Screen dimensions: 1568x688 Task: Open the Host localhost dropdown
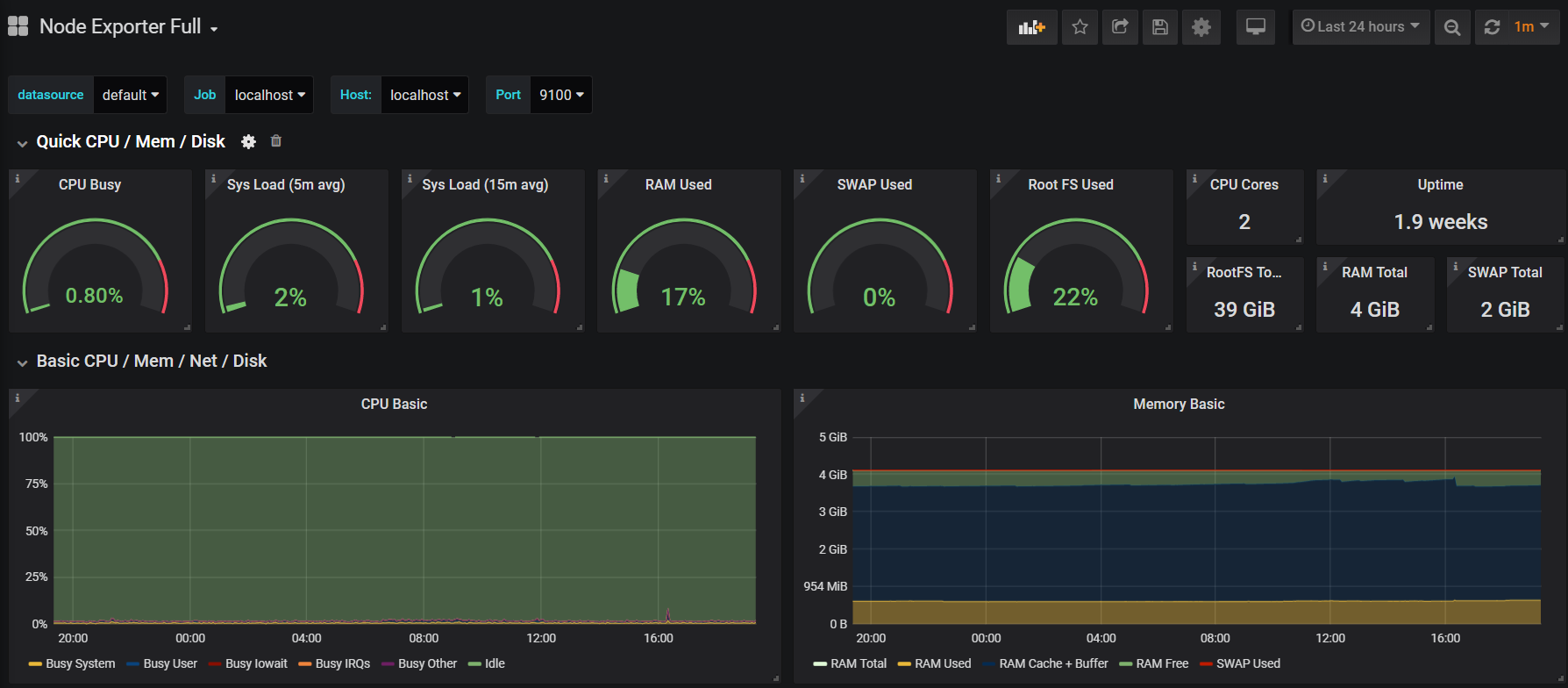[x=424, y=95]
